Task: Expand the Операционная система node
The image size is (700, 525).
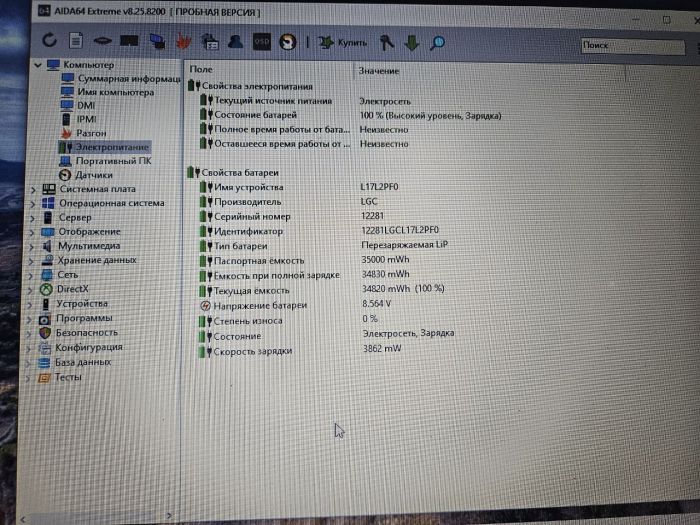Action: point(32,204)
